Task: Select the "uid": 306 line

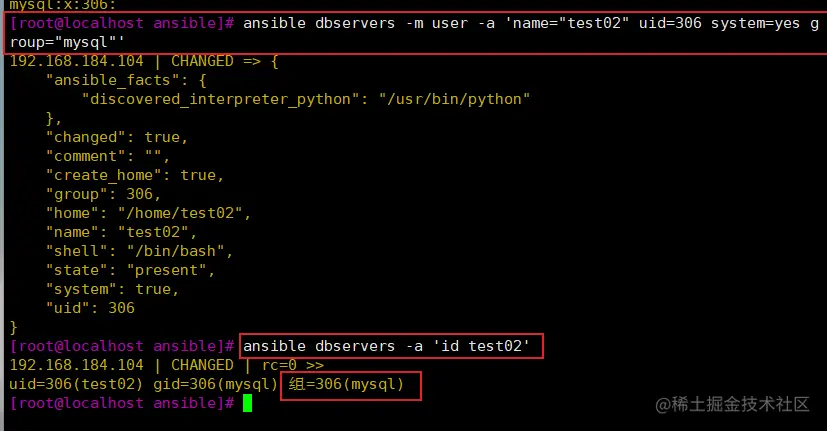Action: pyautogui.click(x=90, y=308)
